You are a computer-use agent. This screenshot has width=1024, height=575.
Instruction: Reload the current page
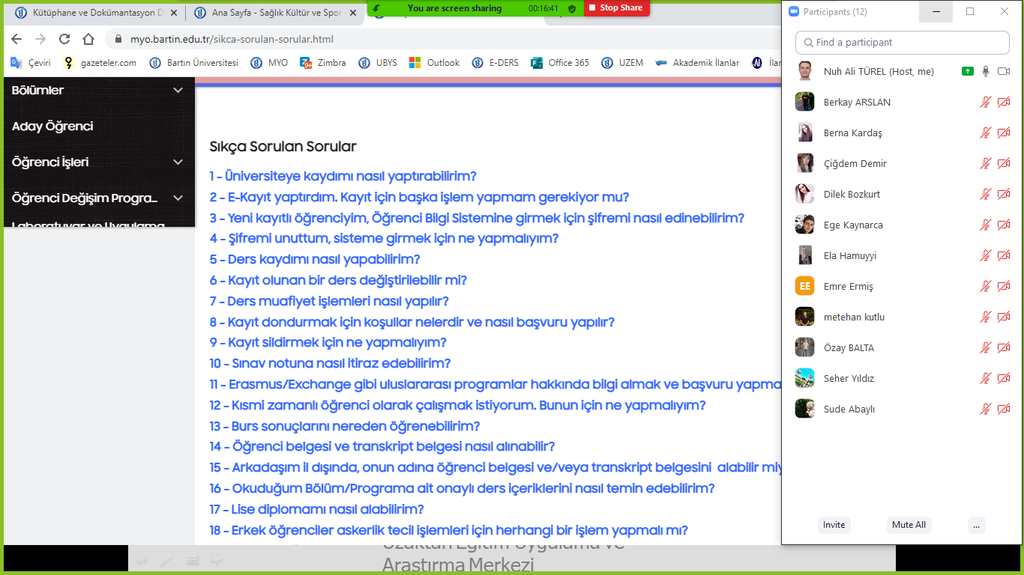[x=64, y=39]
